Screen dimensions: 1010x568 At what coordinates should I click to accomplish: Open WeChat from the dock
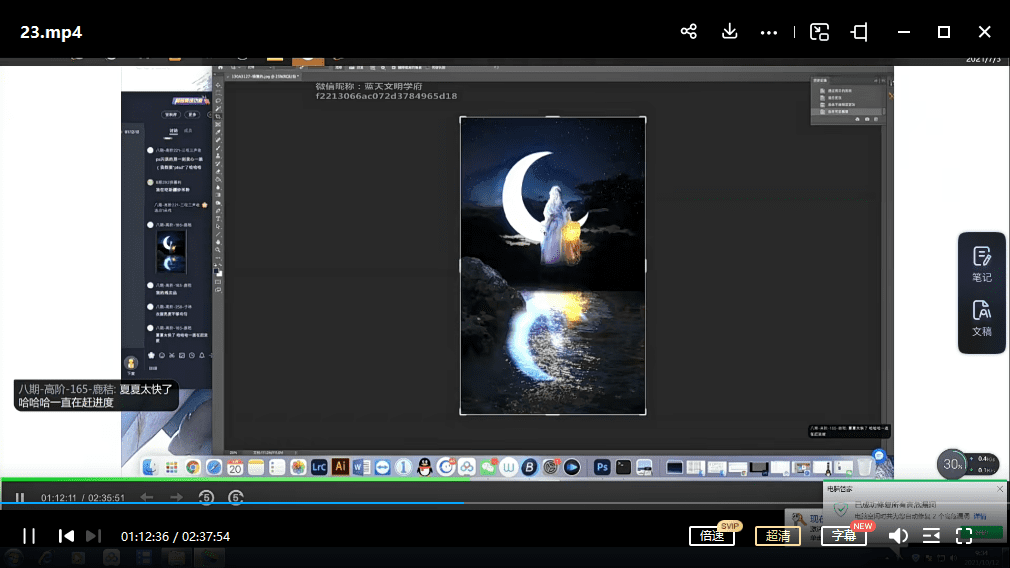[488, 468]
